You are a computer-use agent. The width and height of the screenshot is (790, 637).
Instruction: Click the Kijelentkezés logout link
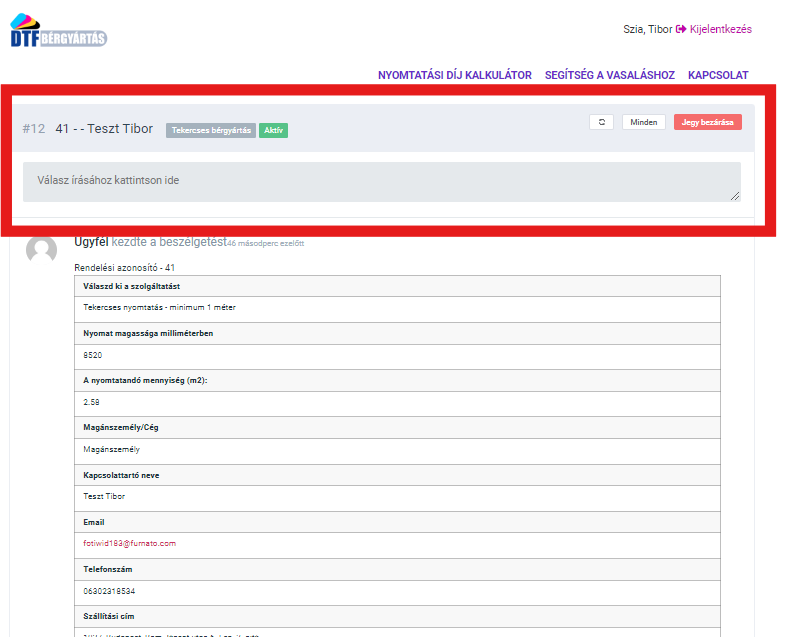point(720,29)
